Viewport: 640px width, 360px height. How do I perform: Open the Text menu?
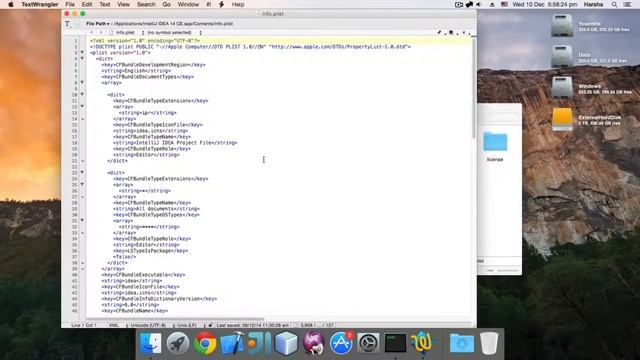pos(105,4)
